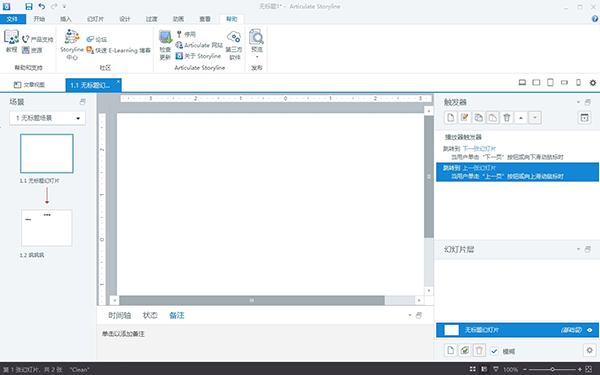Viewport: 600px width, 375px height.
Task: Create a new trigger in the 触发器 panel
Action: [x=450, y=117]
